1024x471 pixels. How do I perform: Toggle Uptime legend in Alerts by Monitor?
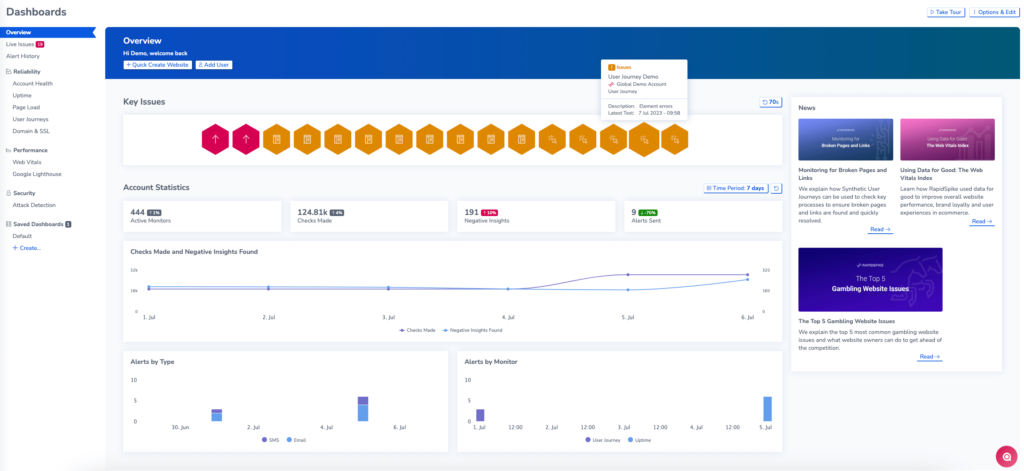[x=639, y=440]
